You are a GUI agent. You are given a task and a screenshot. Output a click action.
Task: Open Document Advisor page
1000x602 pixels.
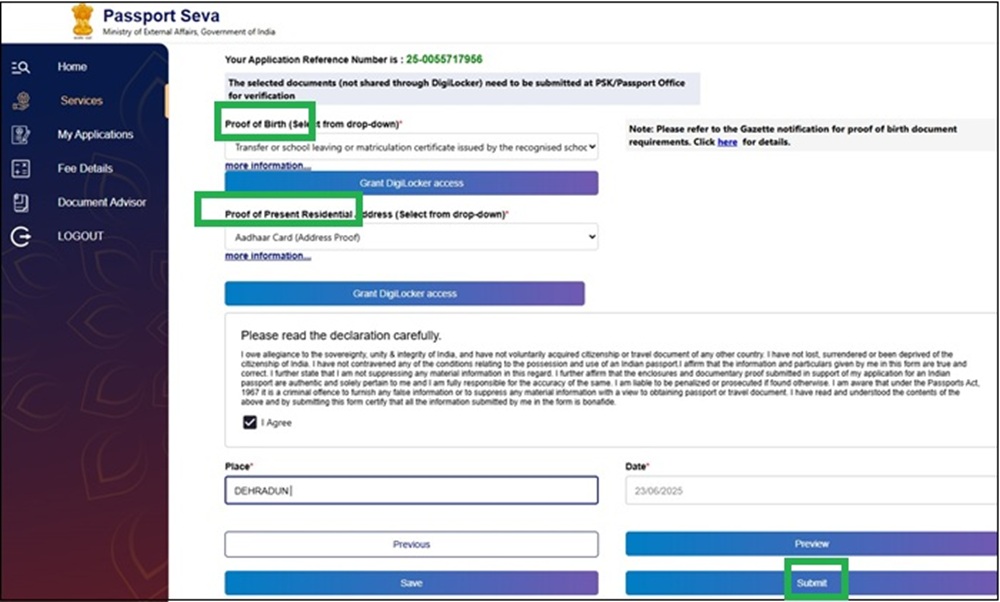pos(101,202)
